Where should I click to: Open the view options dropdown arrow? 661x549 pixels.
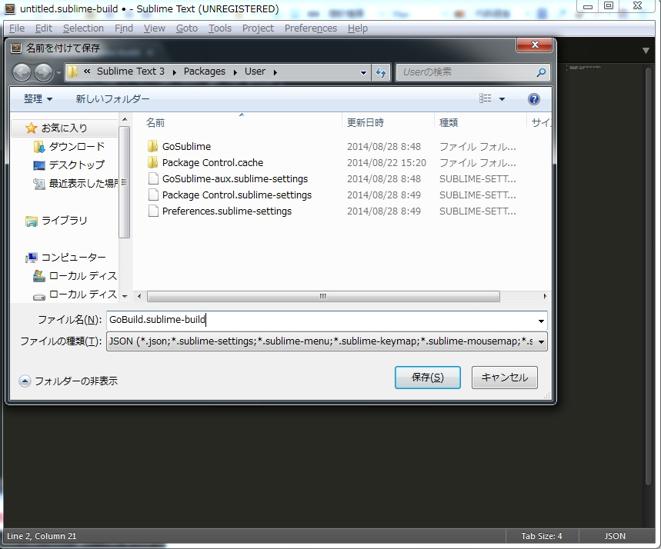(x=502, y=99)
